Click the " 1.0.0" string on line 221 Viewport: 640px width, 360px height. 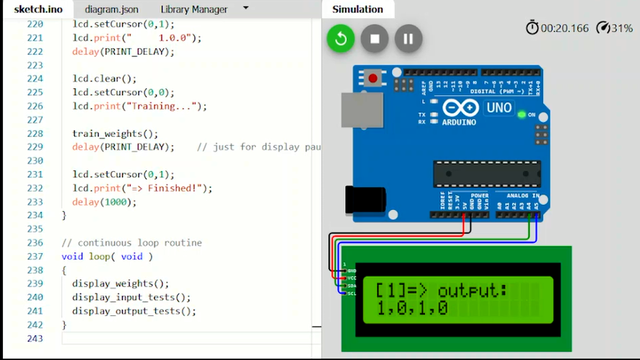click(x=158, y=38)
